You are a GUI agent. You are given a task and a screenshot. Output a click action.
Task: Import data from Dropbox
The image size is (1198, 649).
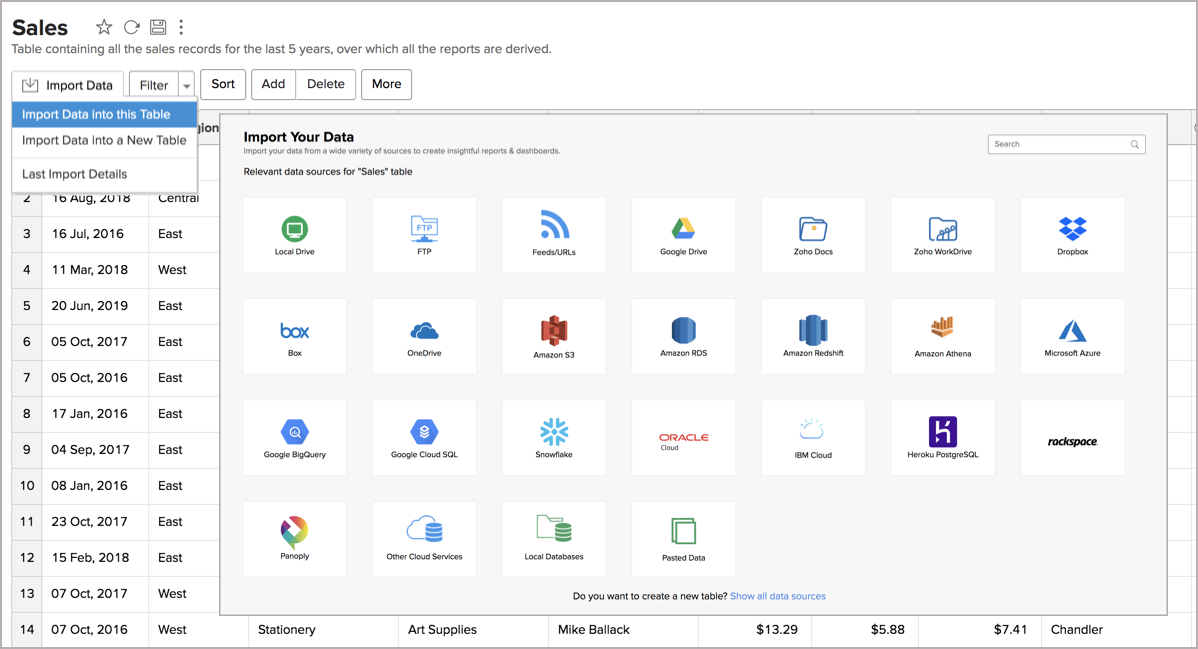pos(1072,234)
